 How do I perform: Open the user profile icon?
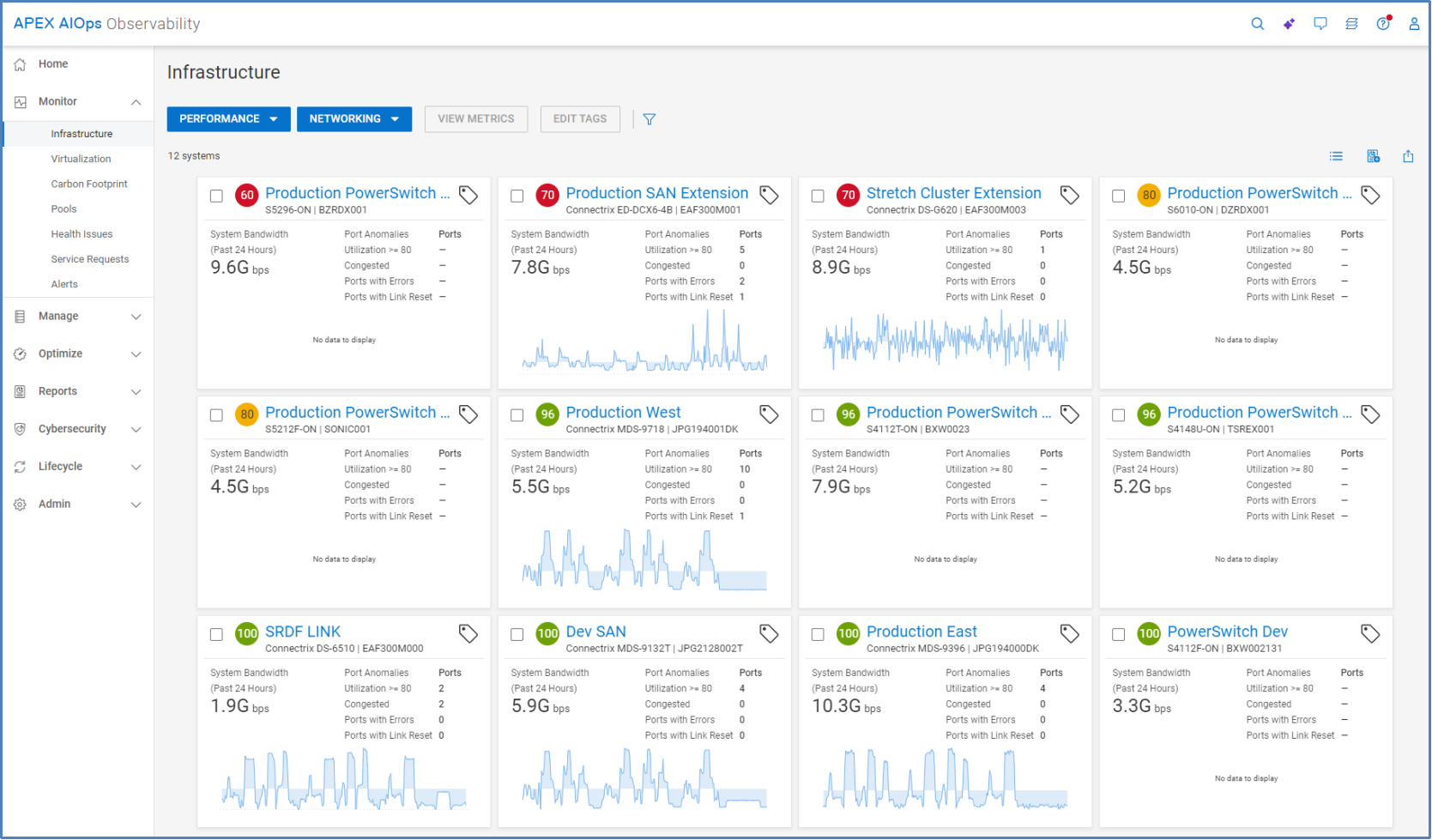click(x=1414, y=24)
